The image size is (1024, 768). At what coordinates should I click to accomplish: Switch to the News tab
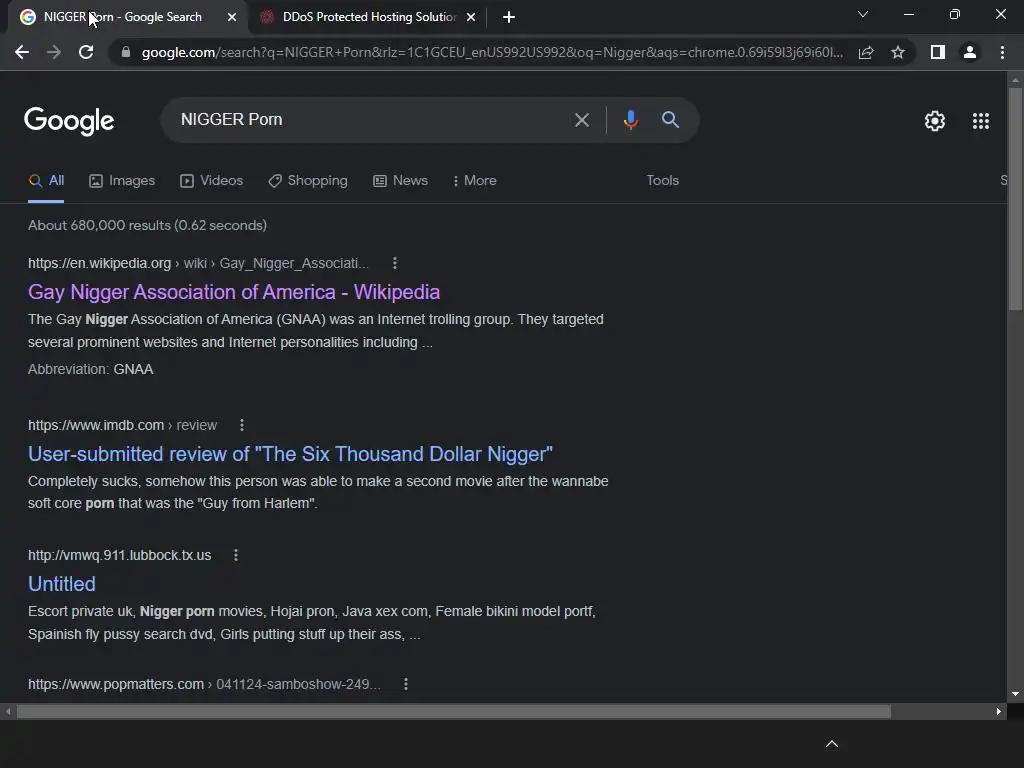tap(400, 181)
